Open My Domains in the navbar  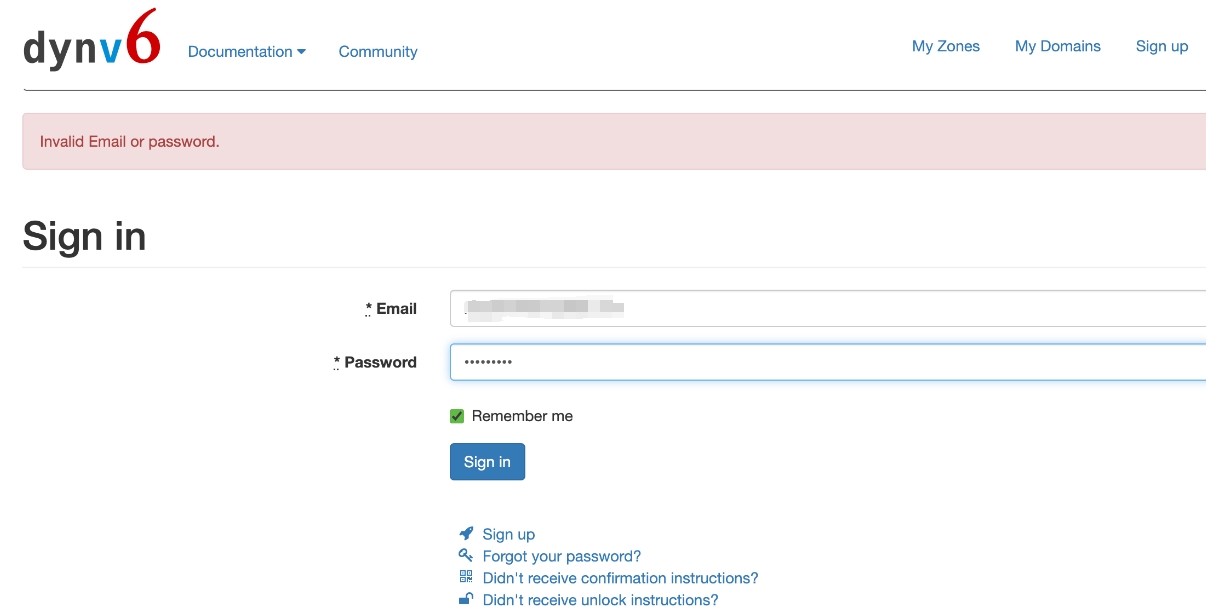tap(1058, 46)
